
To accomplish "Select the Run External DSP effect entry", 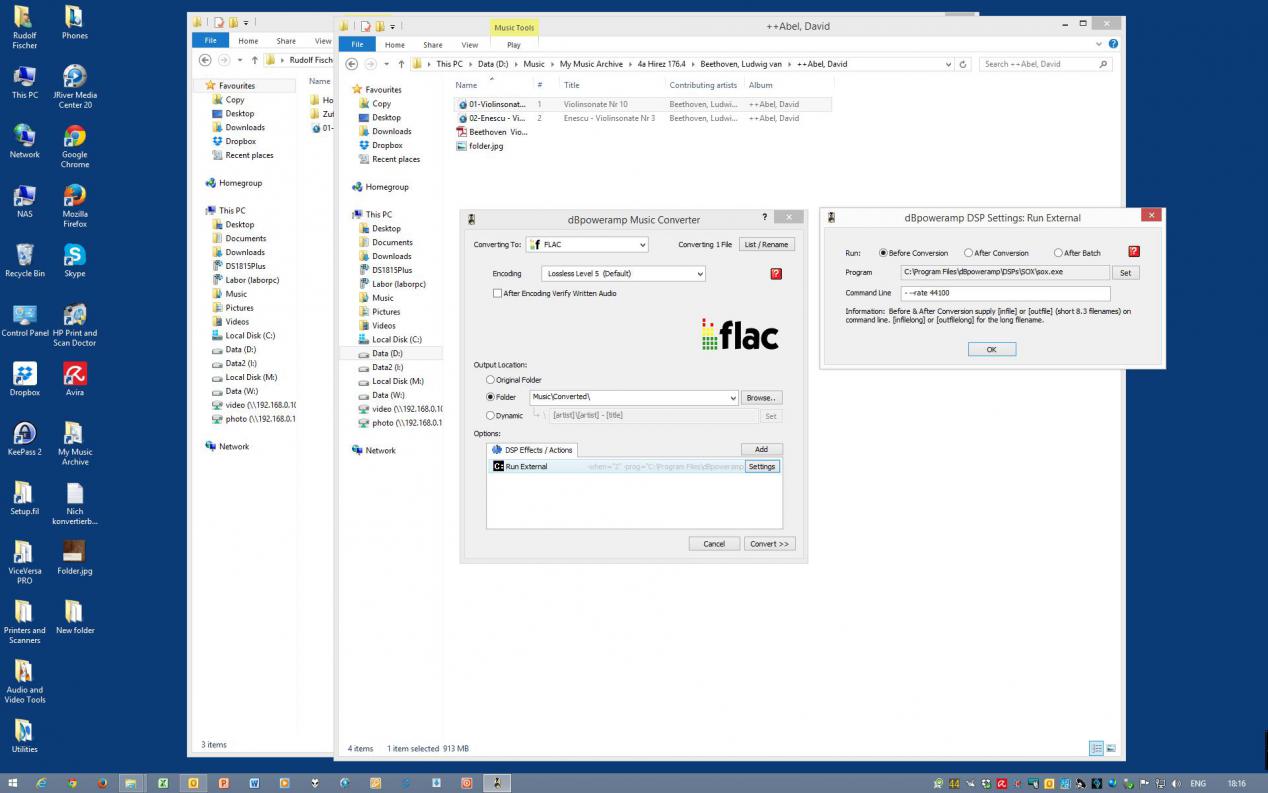I will pyautogui.click(x=526, y=467).
